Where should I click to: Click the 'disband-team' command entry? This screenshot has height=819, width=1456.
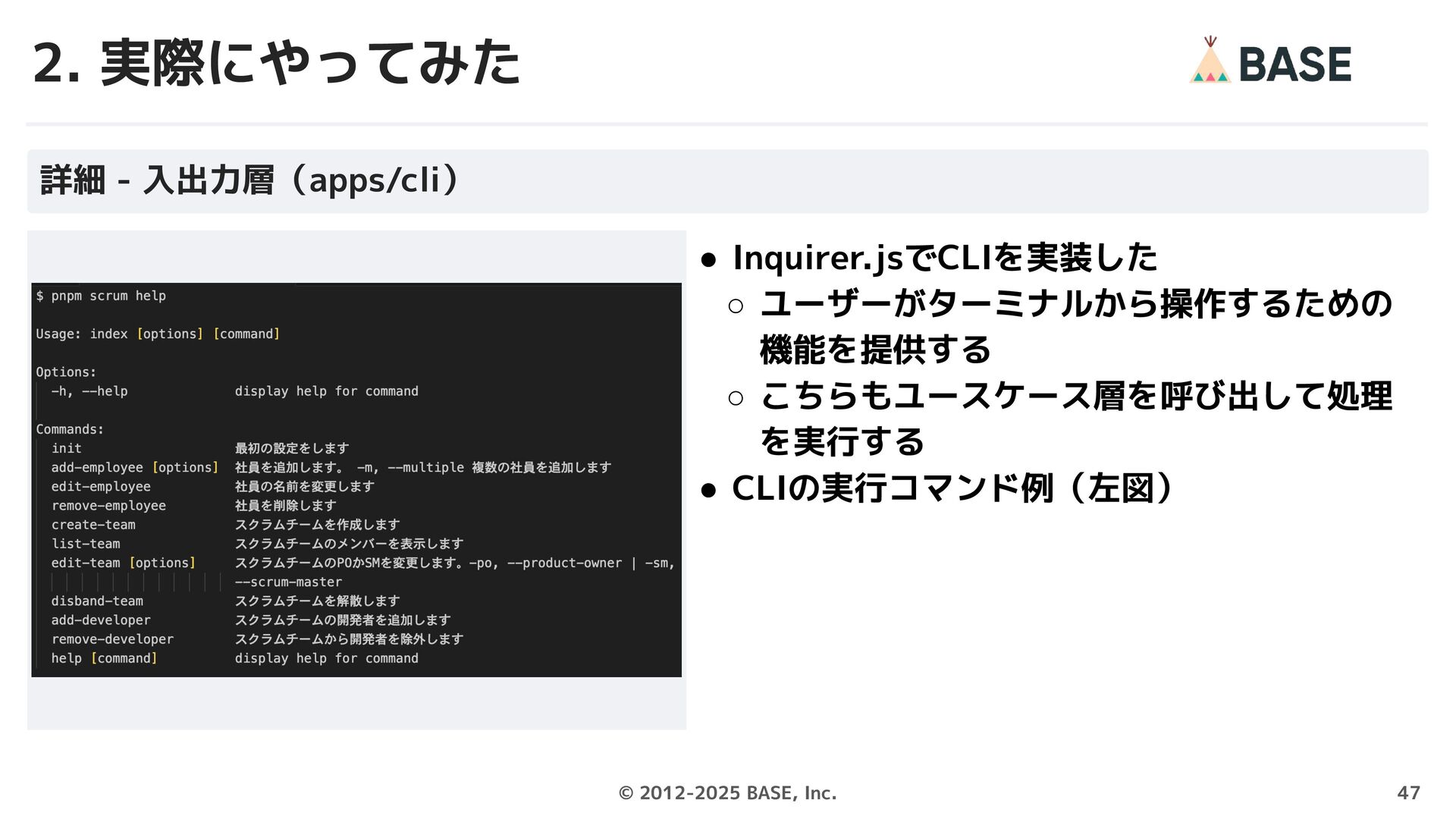click(97, 601)
